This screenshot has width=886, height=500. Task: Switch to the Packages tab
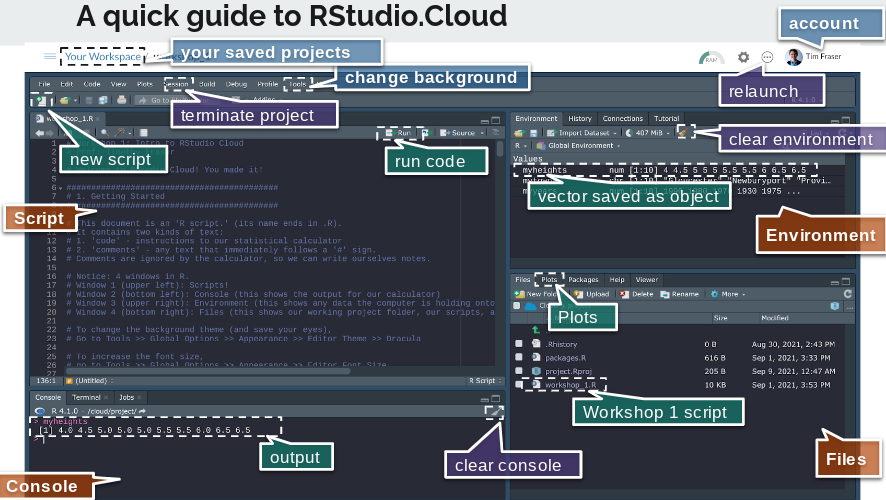click(583, 280)
